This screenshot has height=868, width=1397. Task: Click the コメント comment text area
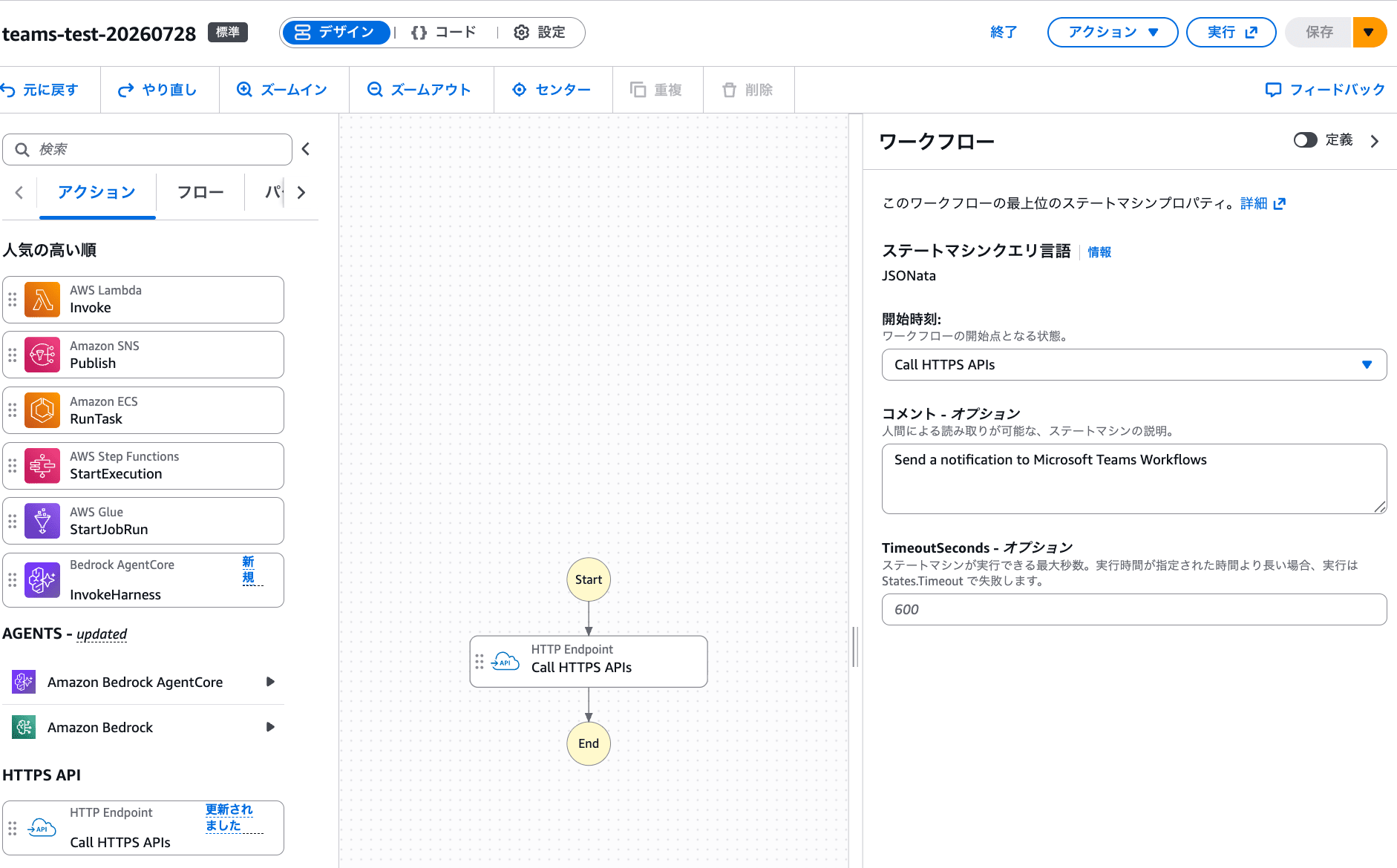(1133, 479)
